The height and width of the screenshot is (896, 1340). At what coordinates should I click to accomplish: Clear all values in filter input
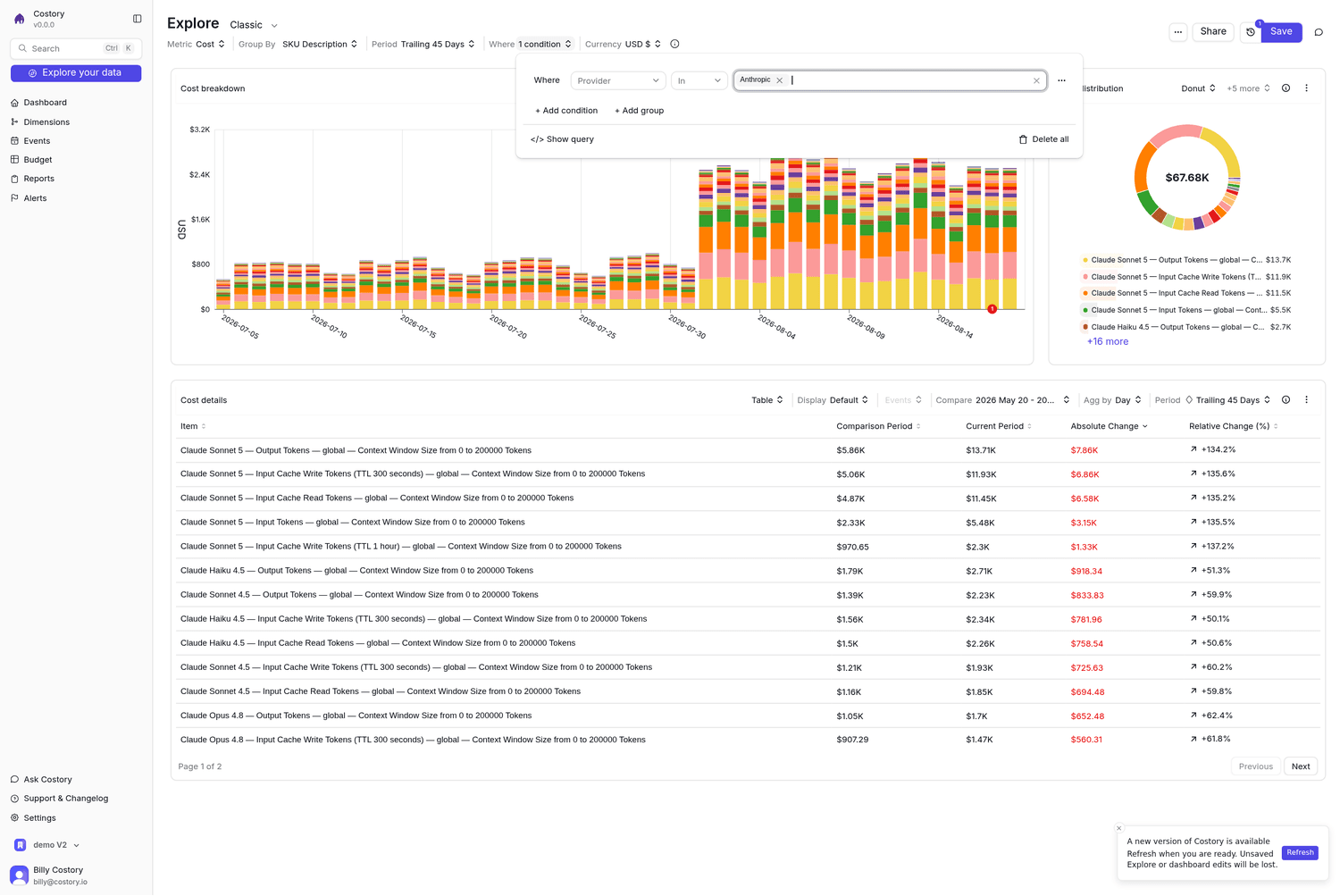(1036, 81)
